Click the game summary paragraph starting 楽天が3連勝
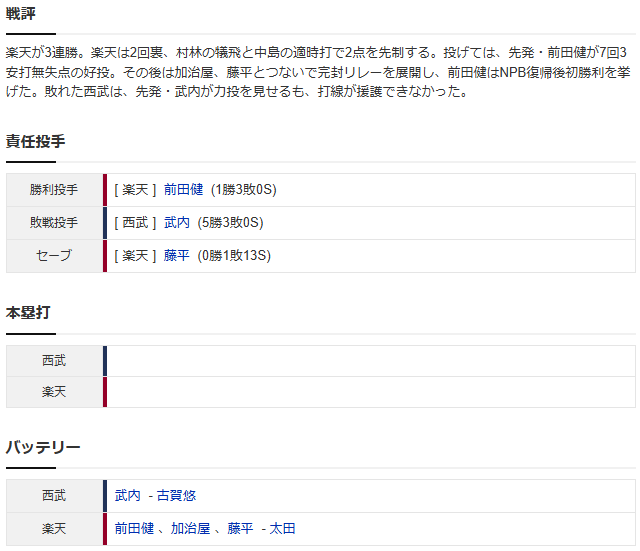The width and height of the screenshot is (640, 551). (318, 72)
